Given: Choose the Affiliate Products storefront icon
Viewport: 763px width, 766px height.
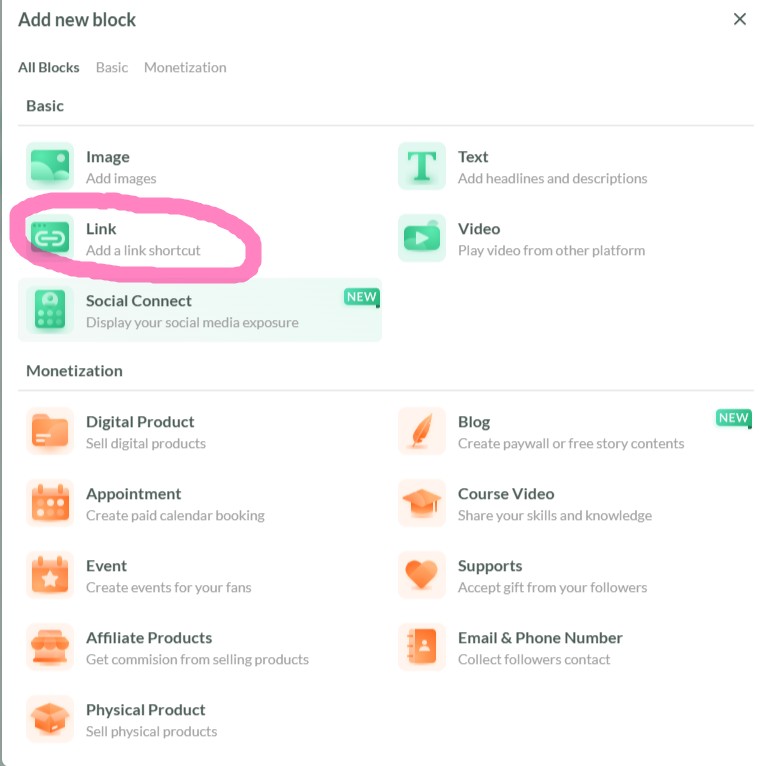Looking at the screenshot, I should click(x=50, y=647).
